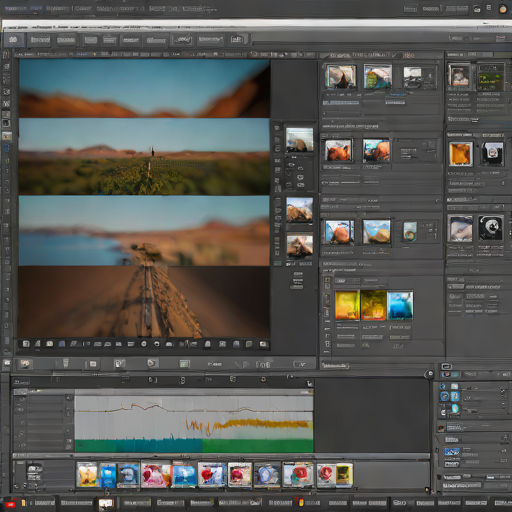Click the first icon in the toolbar under the preview
Screen dimensions: 512x512
[x=26, y=344]
